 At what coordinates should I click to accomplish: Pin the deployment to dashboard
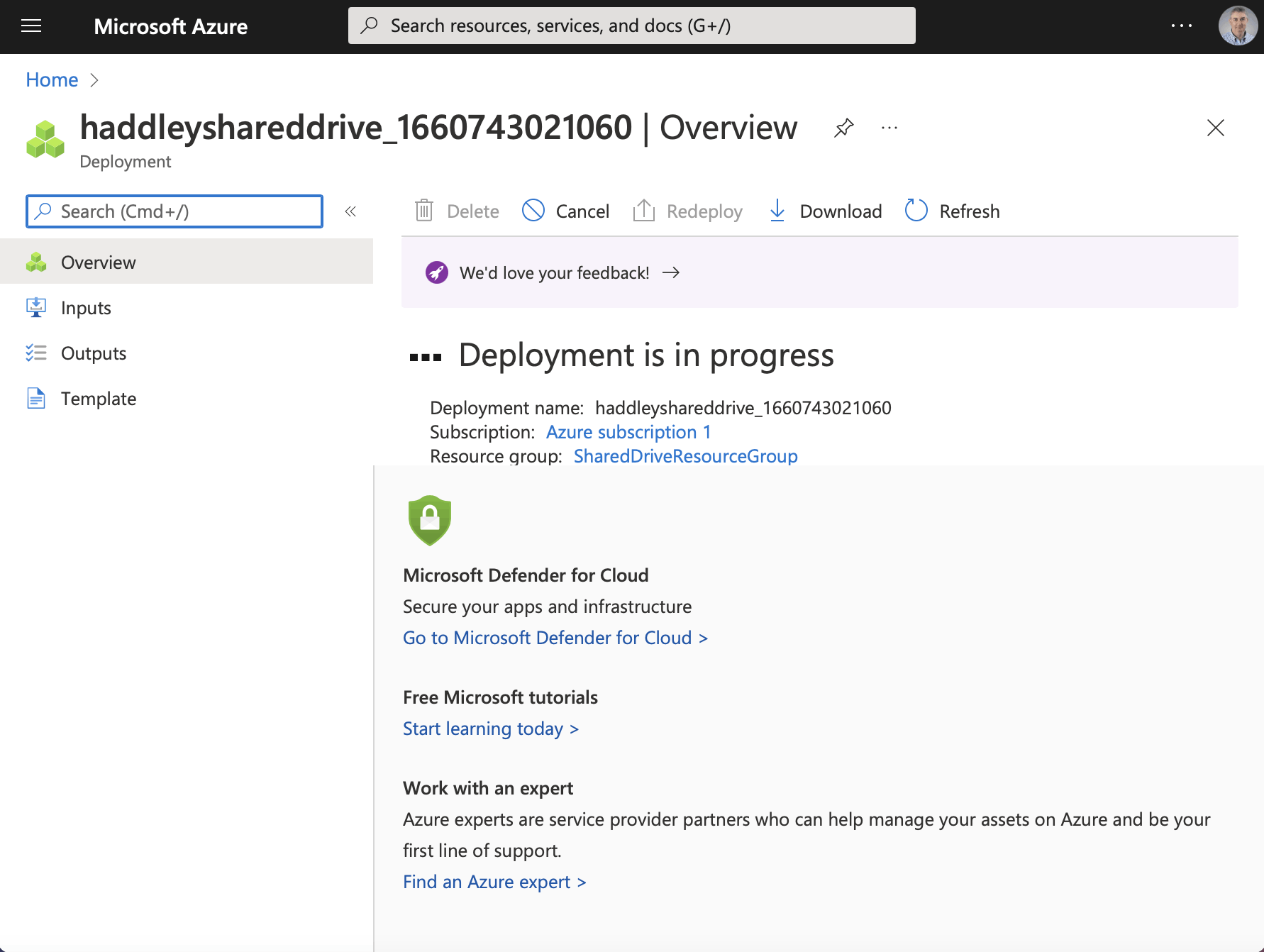tap(843, 128)
